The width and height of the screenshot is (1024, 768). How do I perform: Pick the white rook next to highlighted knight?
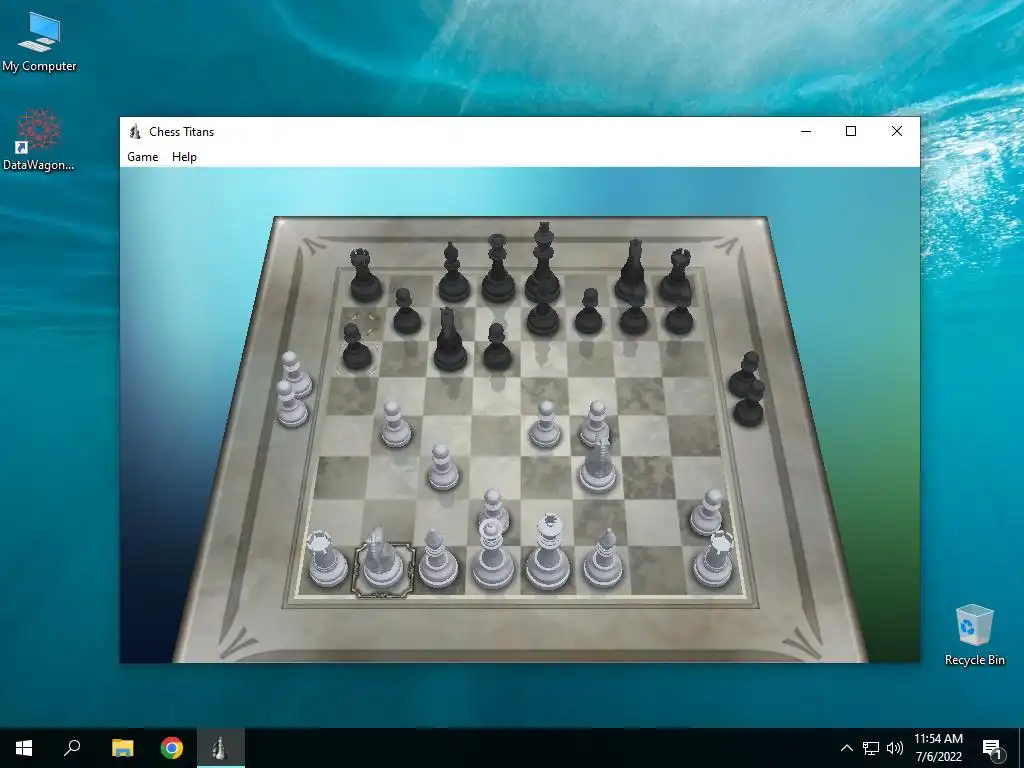click(327, 560)
